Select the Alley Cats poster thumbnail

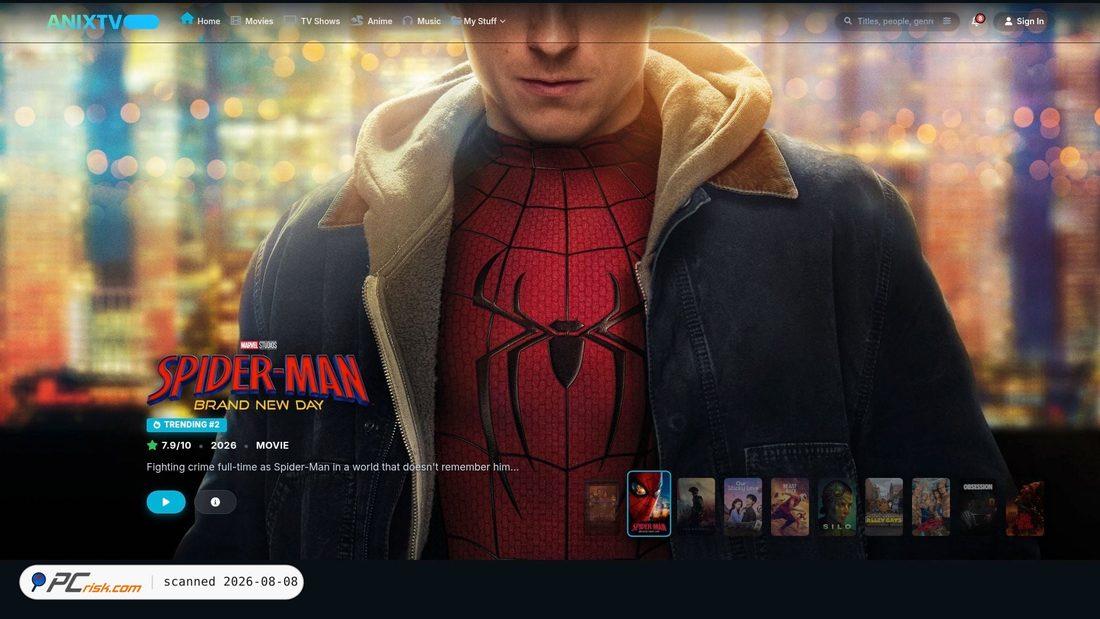pos(884,507)
